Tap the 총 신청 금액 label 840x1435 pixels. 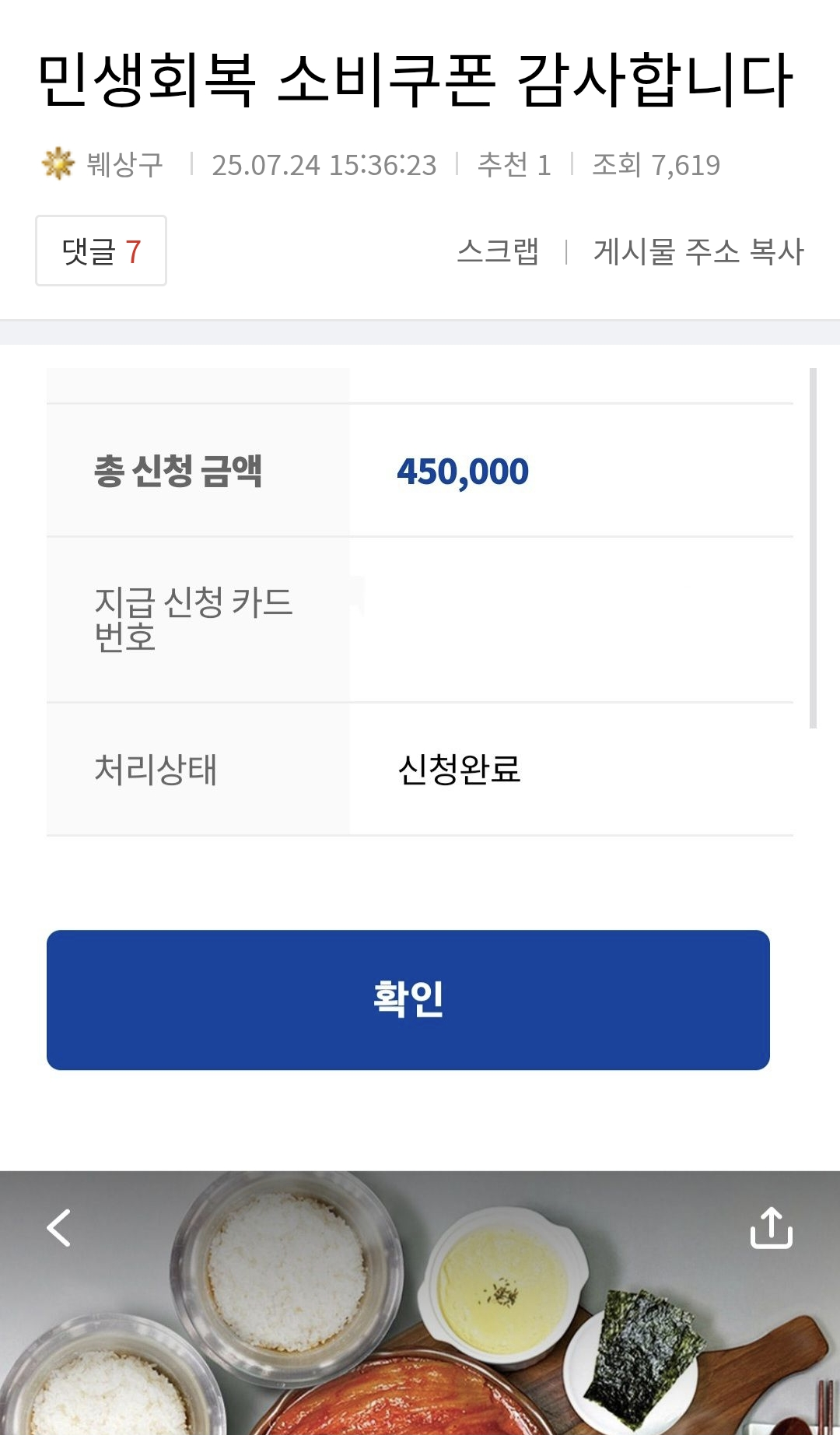pos(178,470)
